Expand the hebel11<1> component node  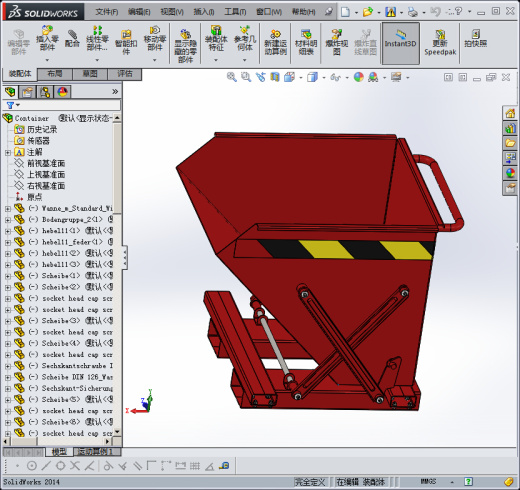(x=8, y=231)
